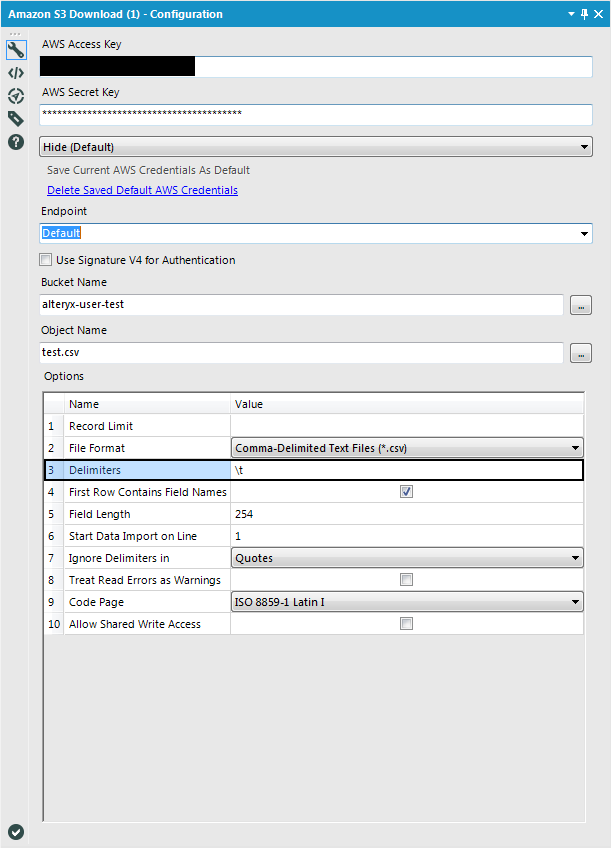
Task: Open the Annotation tag icon
Action: (x=16, y=118)
